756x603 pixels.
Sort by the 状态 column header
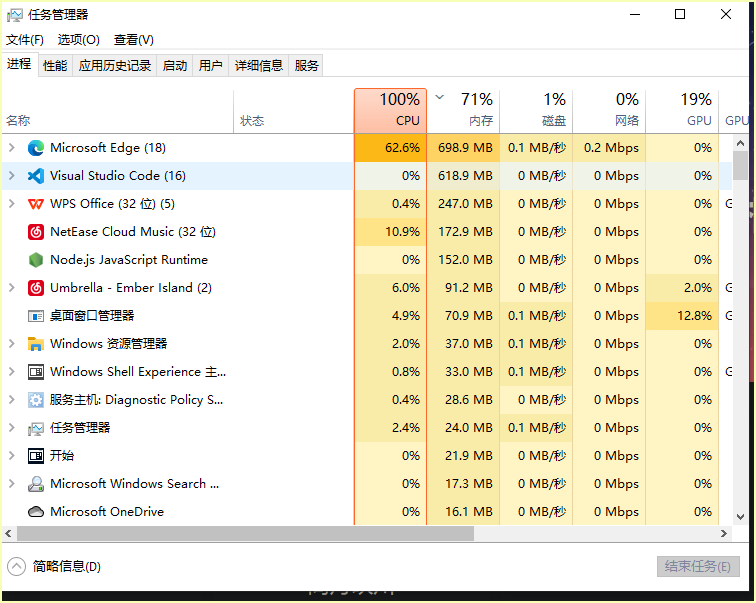click(294, 110)
